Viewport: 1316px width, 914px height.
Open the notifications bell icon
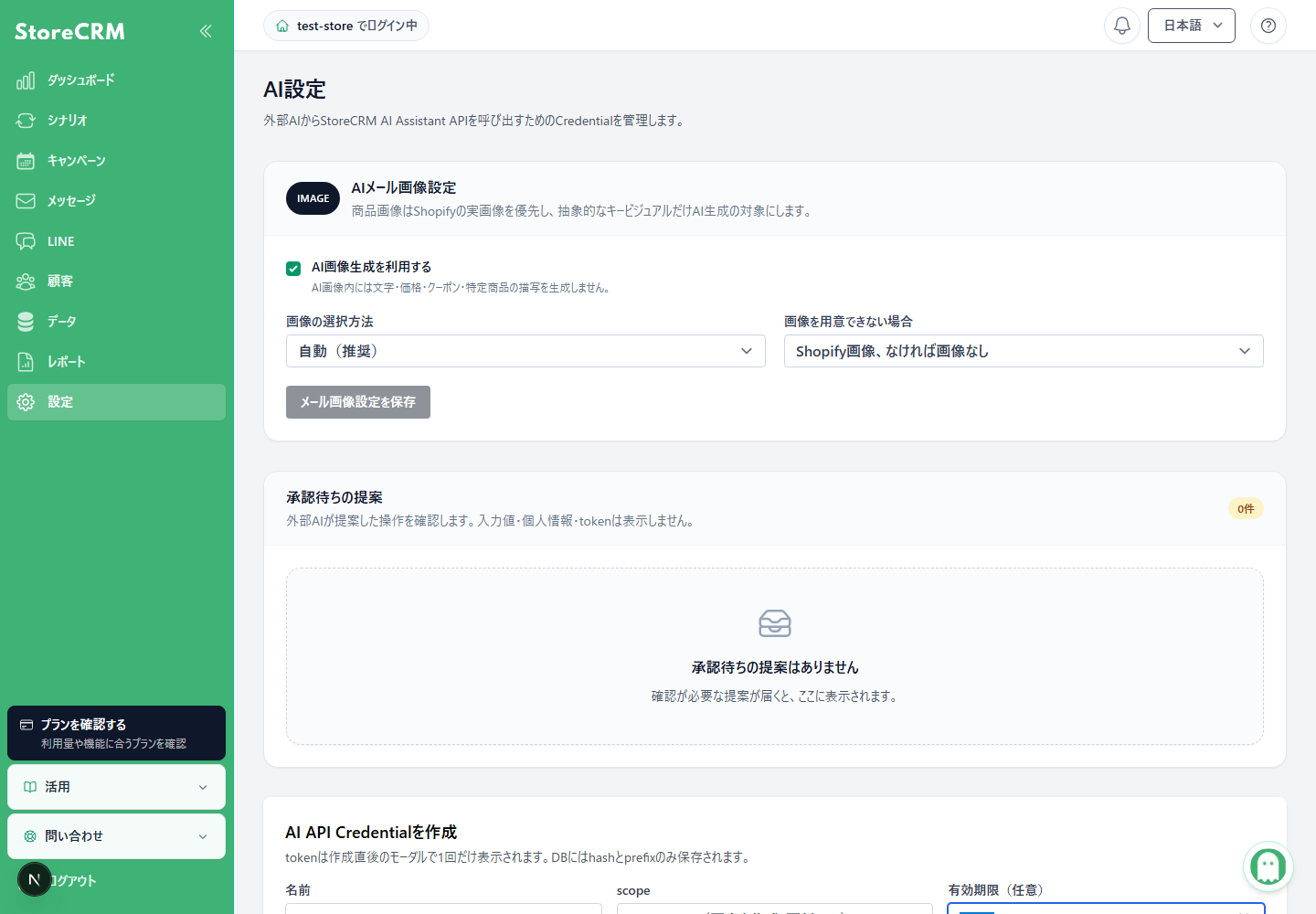click(1122, 26)
